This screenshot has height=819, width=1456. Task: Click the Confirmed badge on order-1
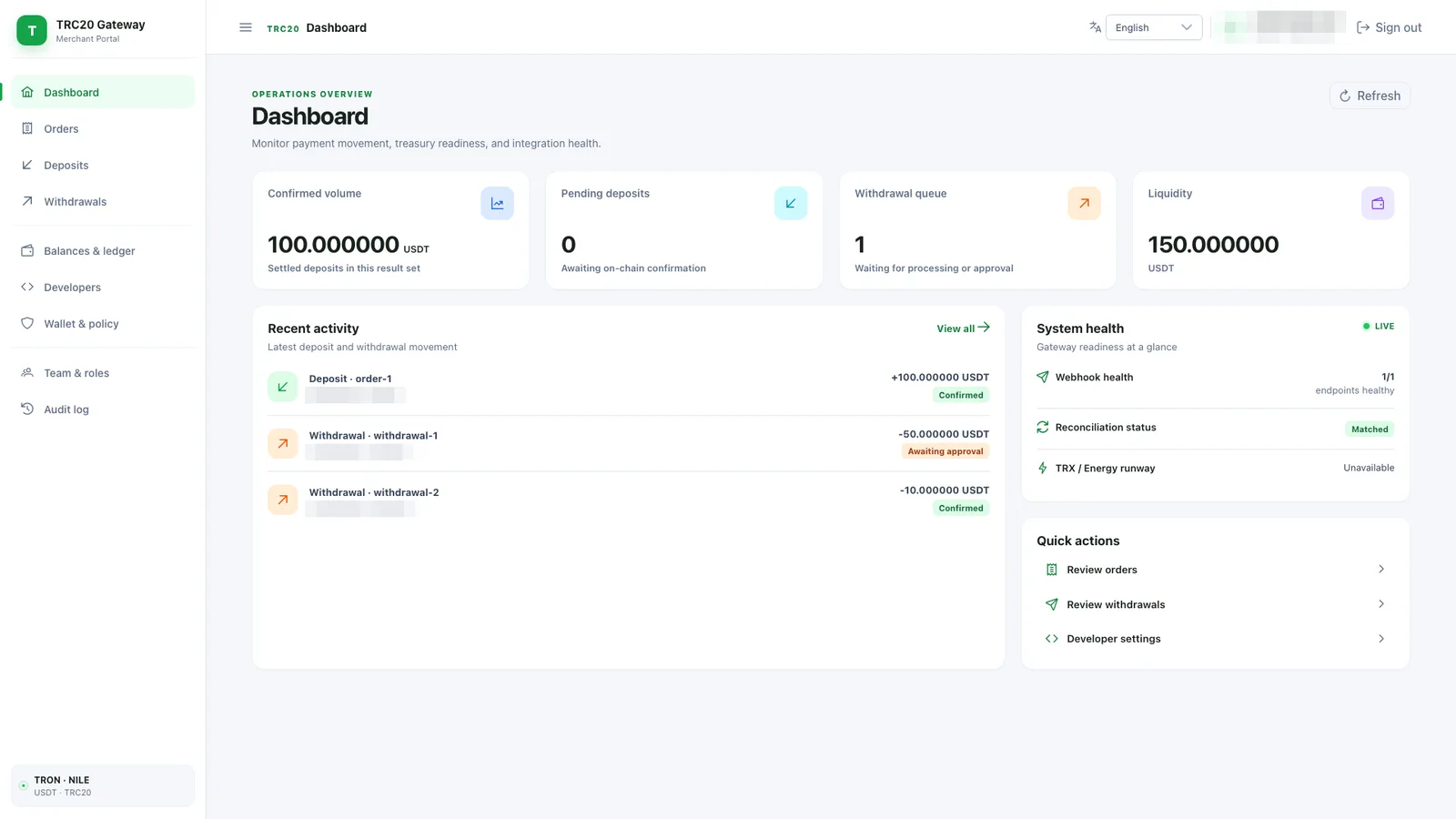(x=961, y=395)
